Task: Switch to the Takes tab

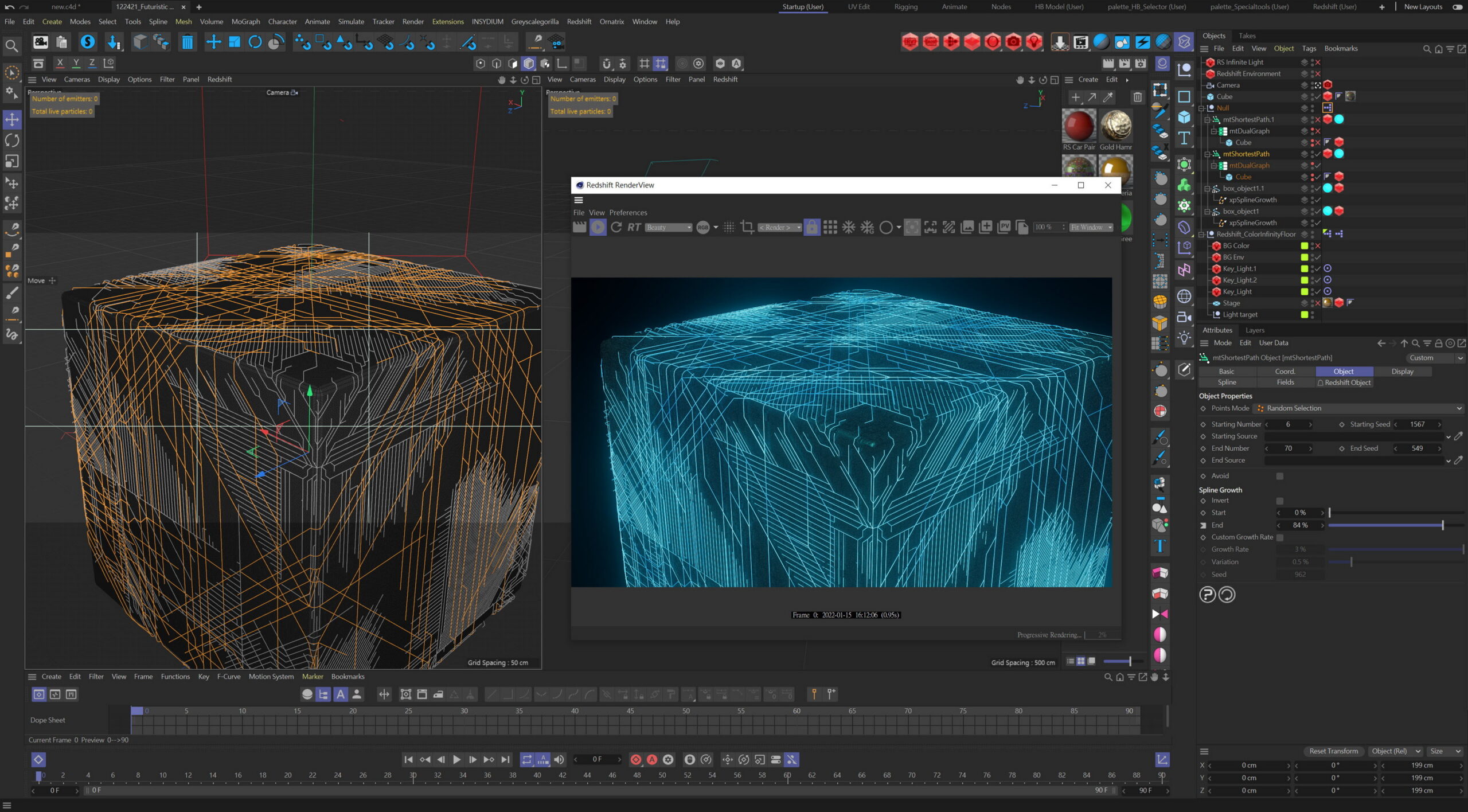Action: [1247, 36]
